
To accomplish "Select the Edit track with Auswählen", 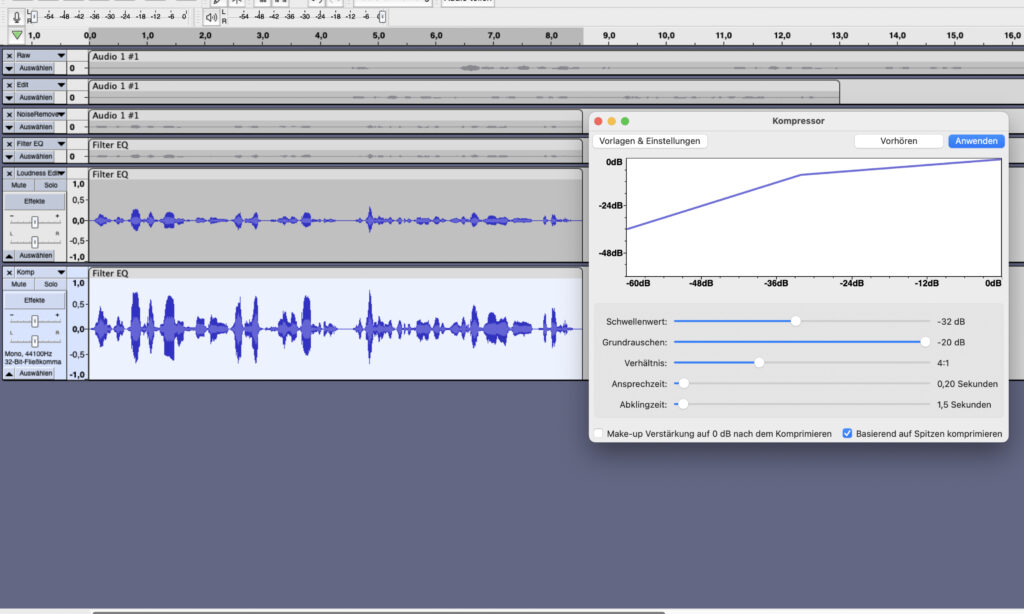I will (x=36, y=97).
